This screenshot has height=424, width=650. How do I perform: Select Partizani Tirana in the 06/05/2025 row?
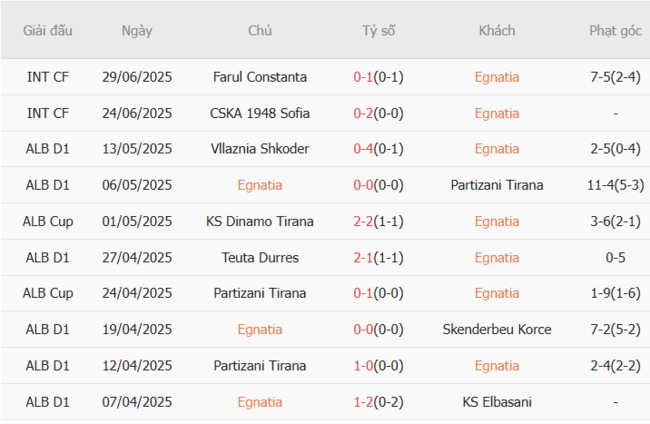(497, 184)
